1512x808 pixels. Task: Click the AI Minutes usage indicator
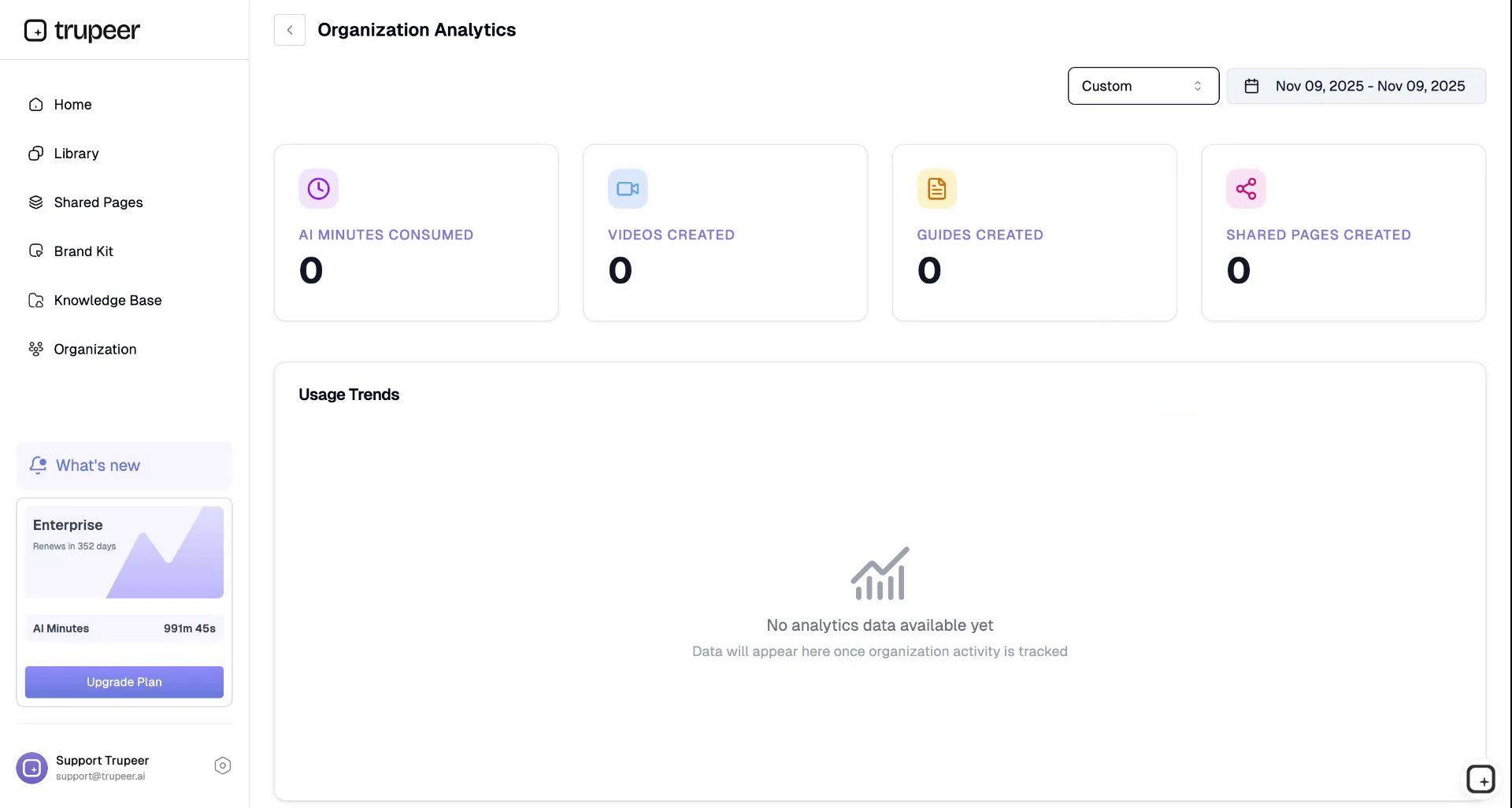point(124,628)
